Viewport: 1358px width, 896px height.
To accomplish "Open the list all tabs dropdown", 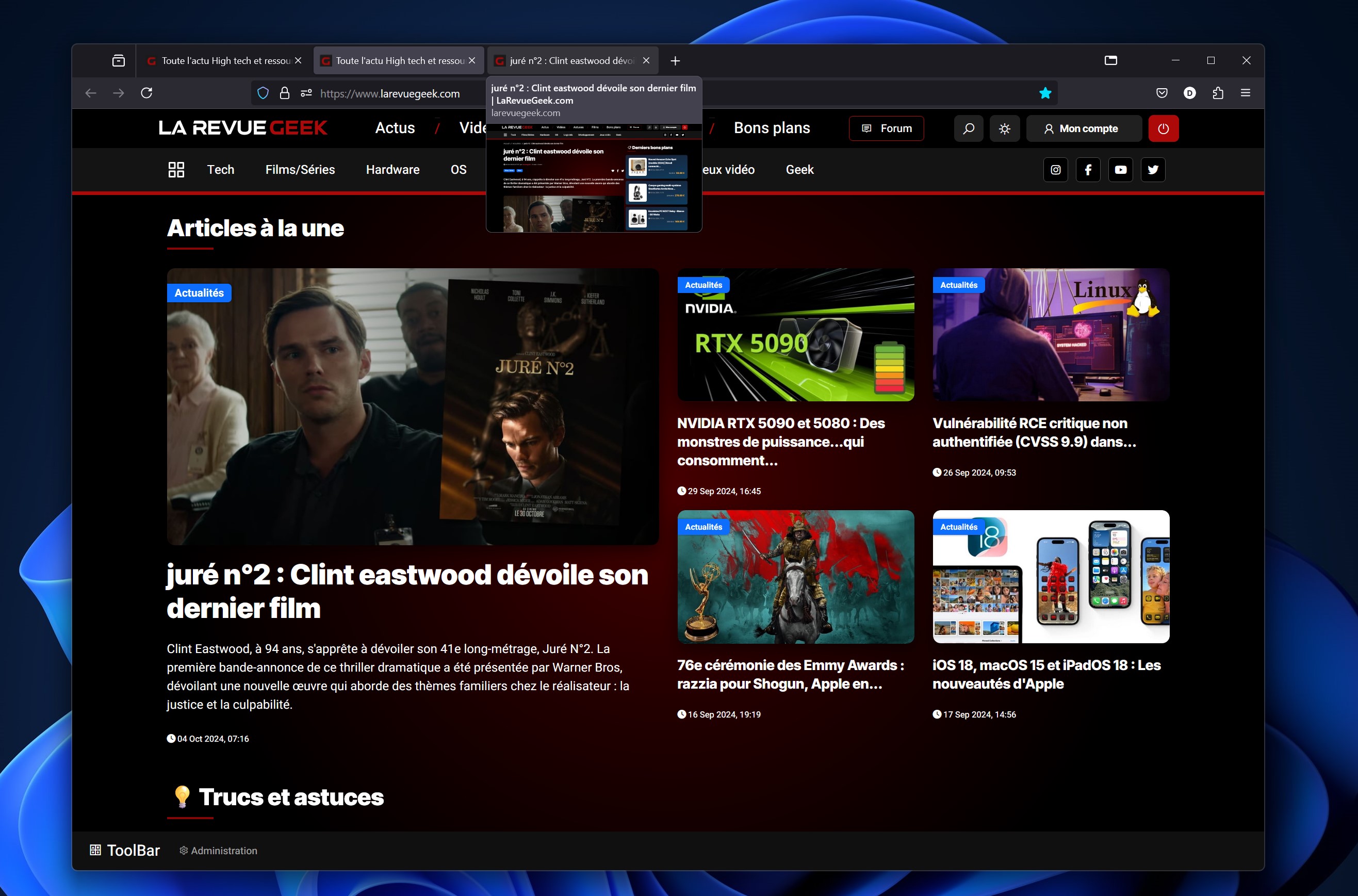I will click(1110, 60).
